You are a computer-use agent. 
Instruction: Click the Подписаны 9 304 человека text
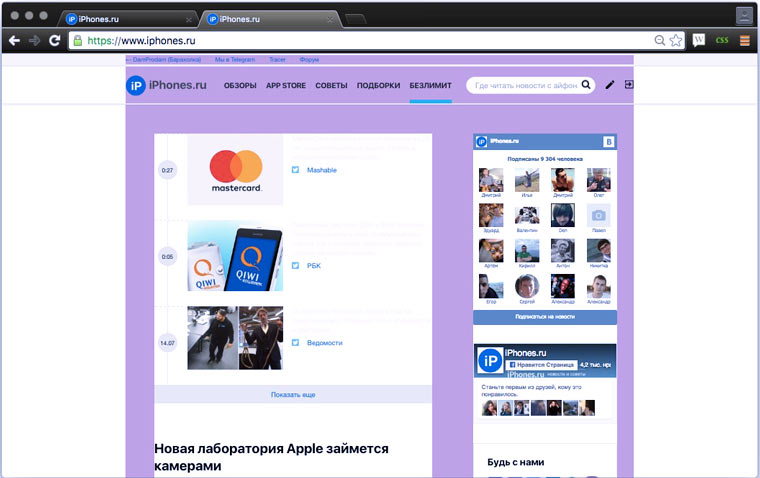(x=545, y=159)
